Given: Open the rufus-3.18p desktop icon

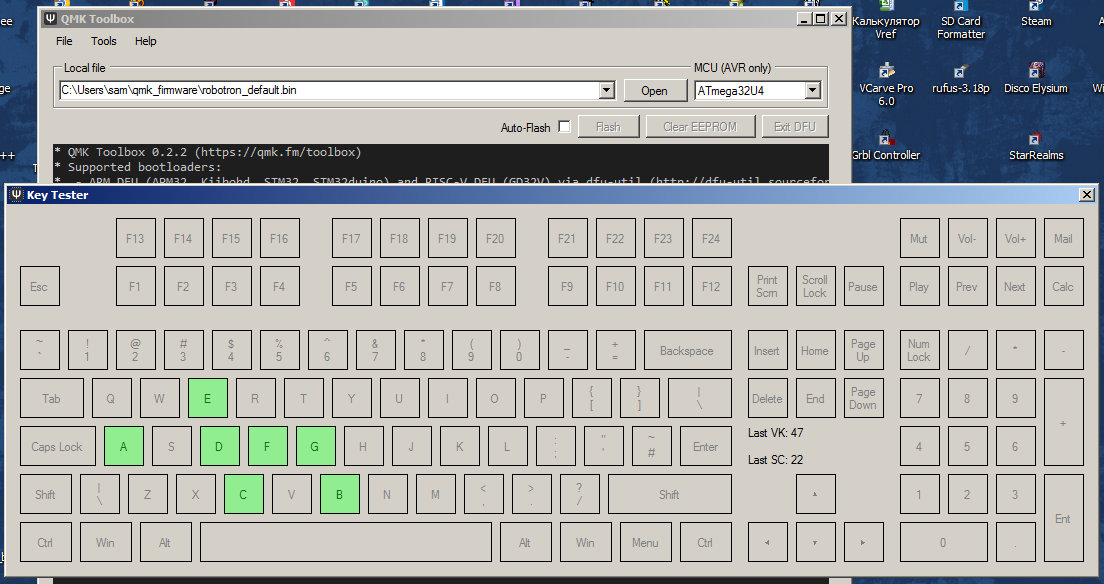Looking at the screenshot, I should coord(960,78).
